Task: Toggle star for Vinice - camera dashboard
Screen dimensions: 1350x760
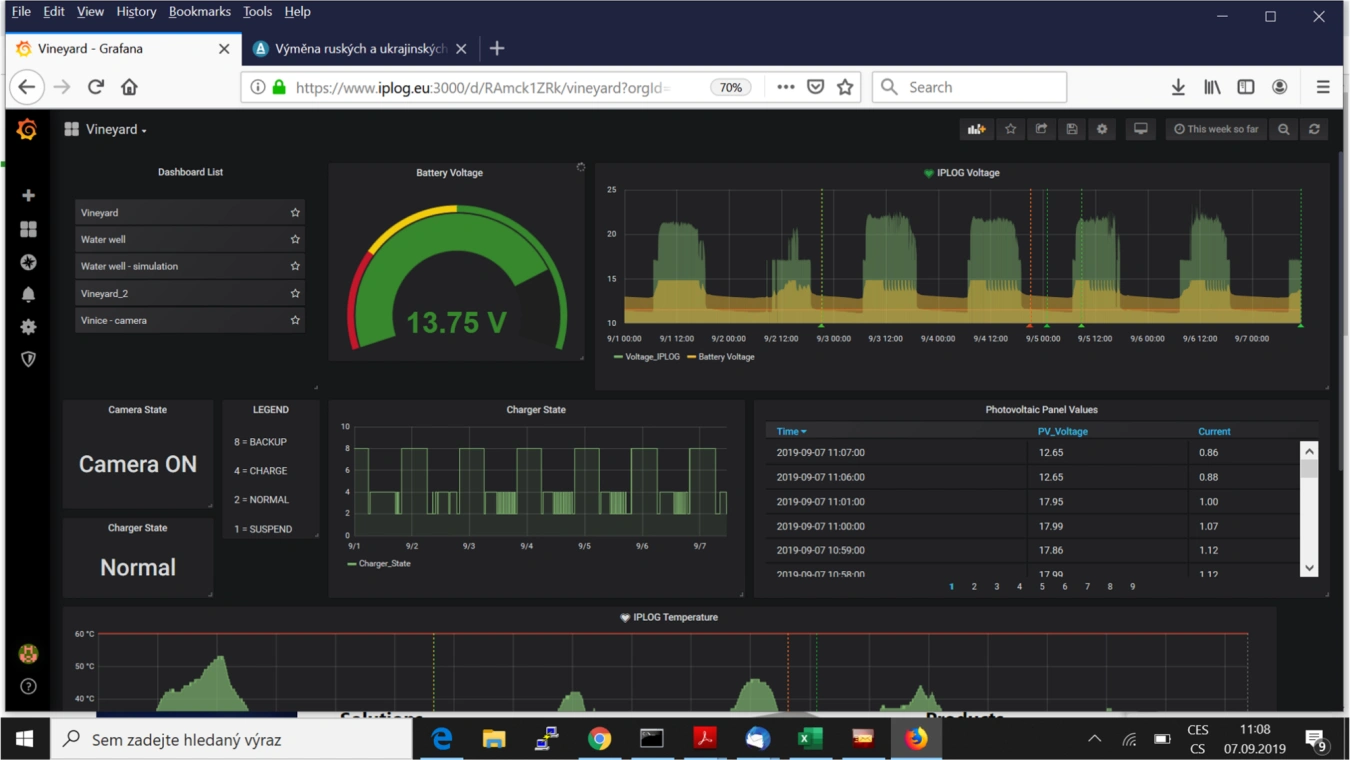Action: click(295, 321)
